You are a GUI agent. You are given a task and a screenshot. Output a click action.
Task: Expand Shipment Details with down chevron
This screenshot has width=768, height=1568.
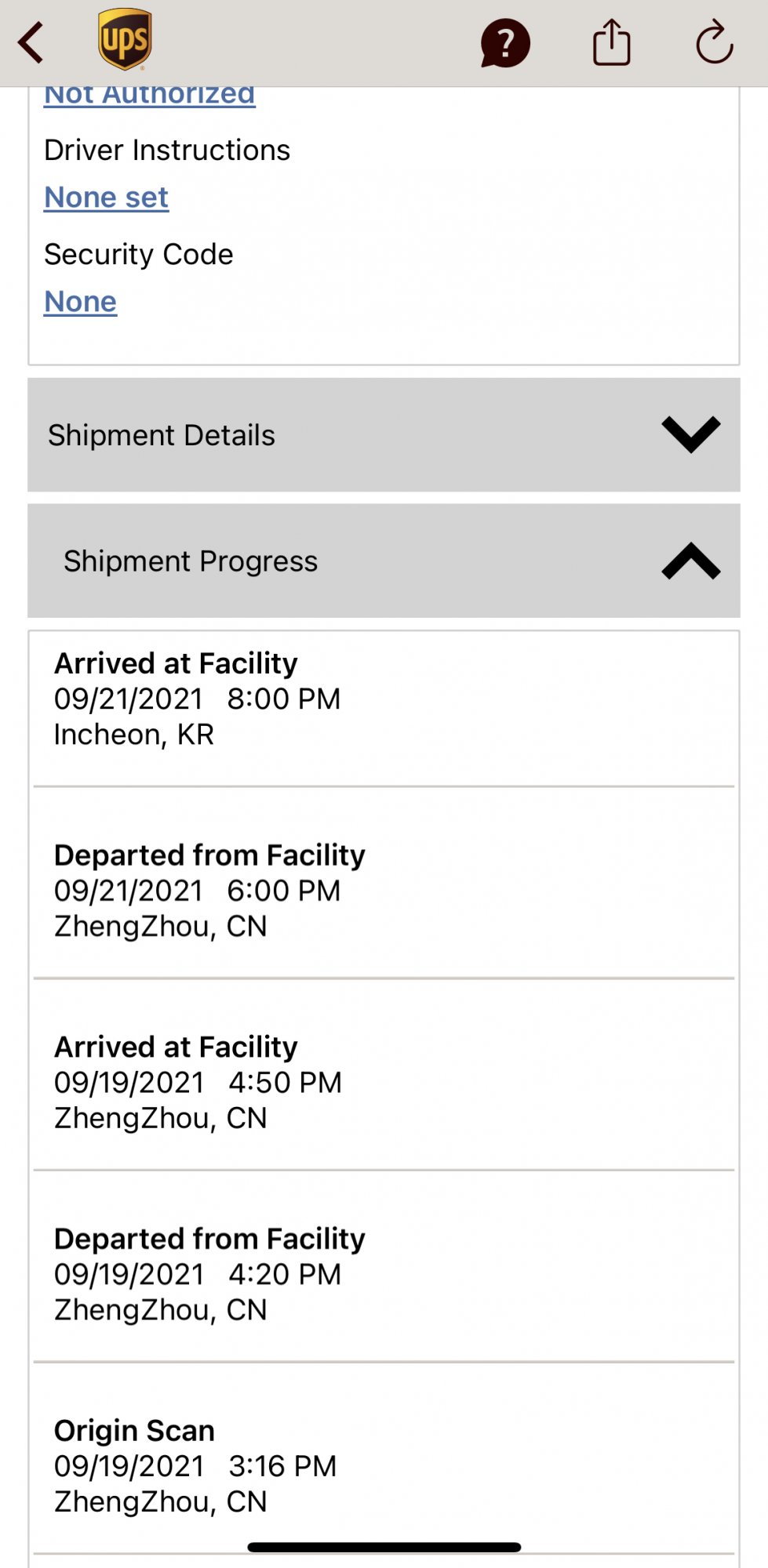[x=690, y=434]
